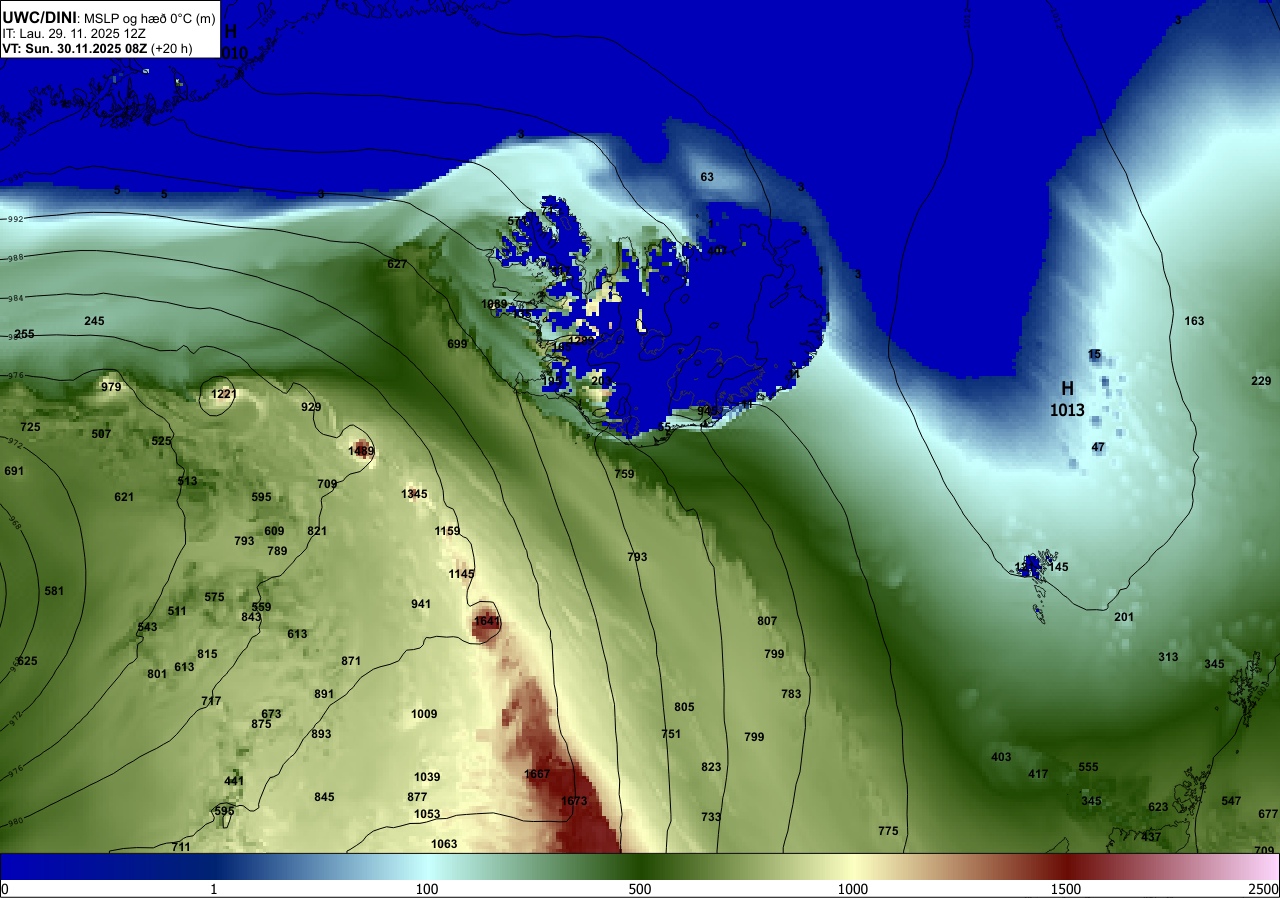1280x898 pixels.
Task: Click the H 1013 high pressure label
Action: pos(1067,399)
